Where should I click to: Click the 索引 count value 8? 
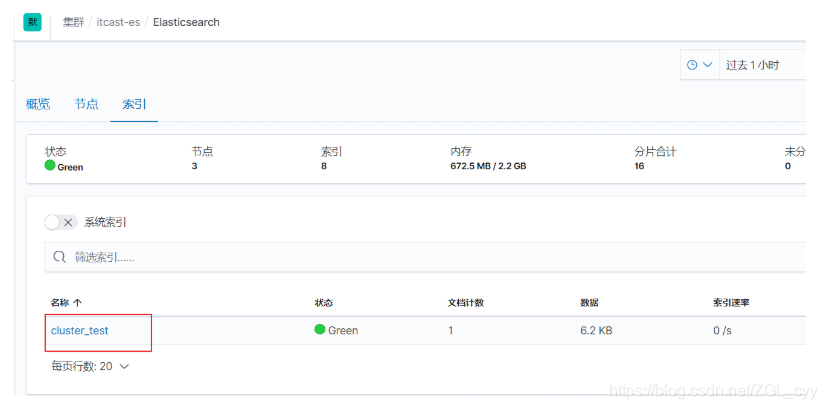point(323,166)
